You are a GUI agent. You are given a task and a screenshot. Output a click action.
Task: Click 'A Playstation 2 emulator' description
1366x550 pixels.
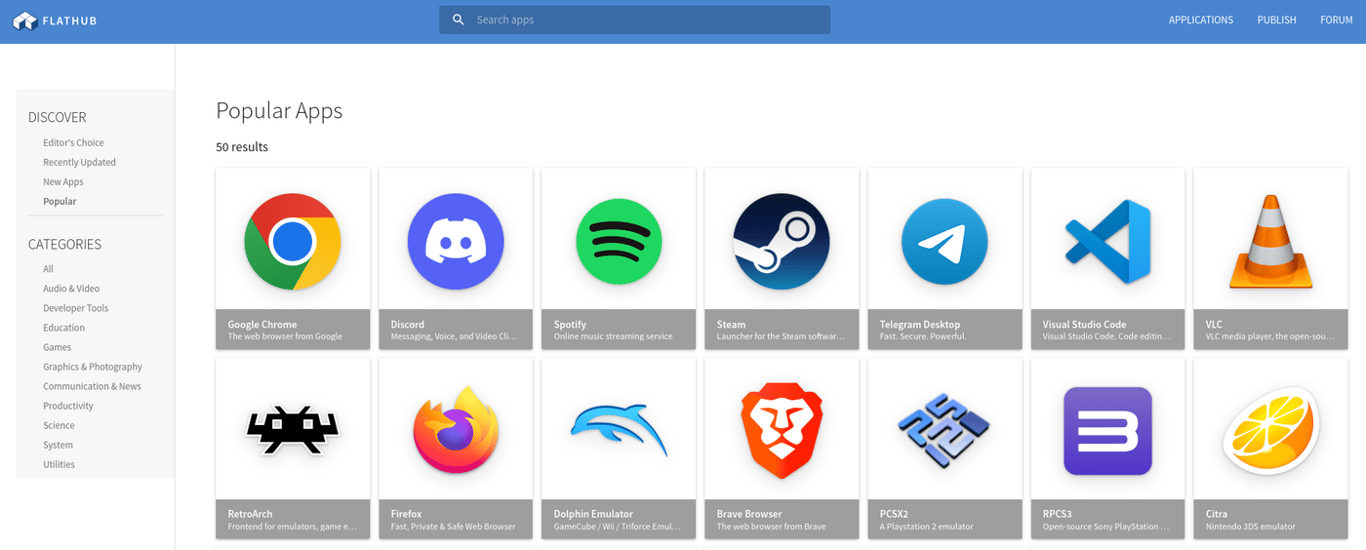point(926,527)
